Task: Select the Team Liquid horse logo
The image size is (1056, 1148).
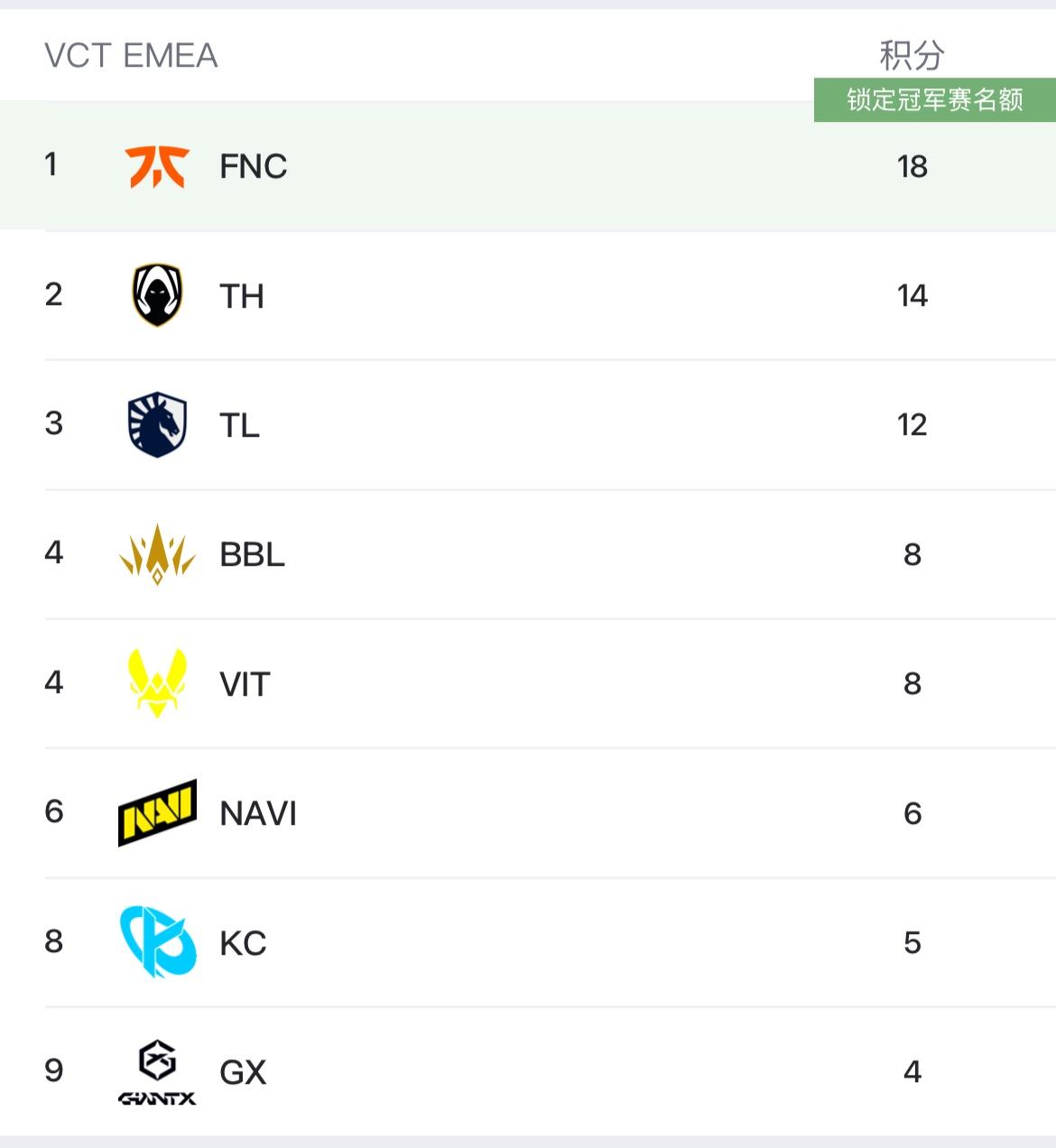Action: tap(157, 425)
